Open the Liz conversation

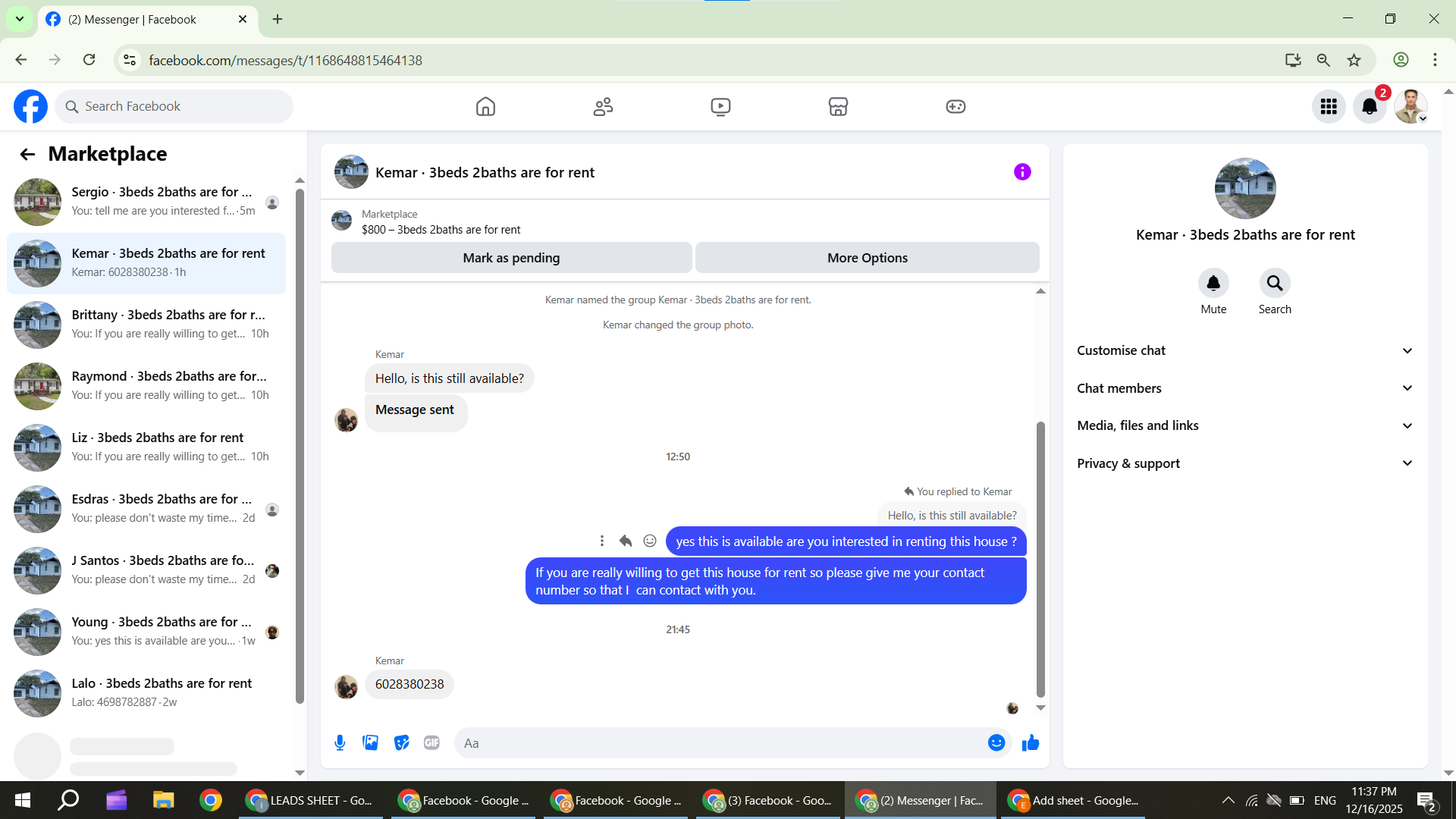click(146, 448)
